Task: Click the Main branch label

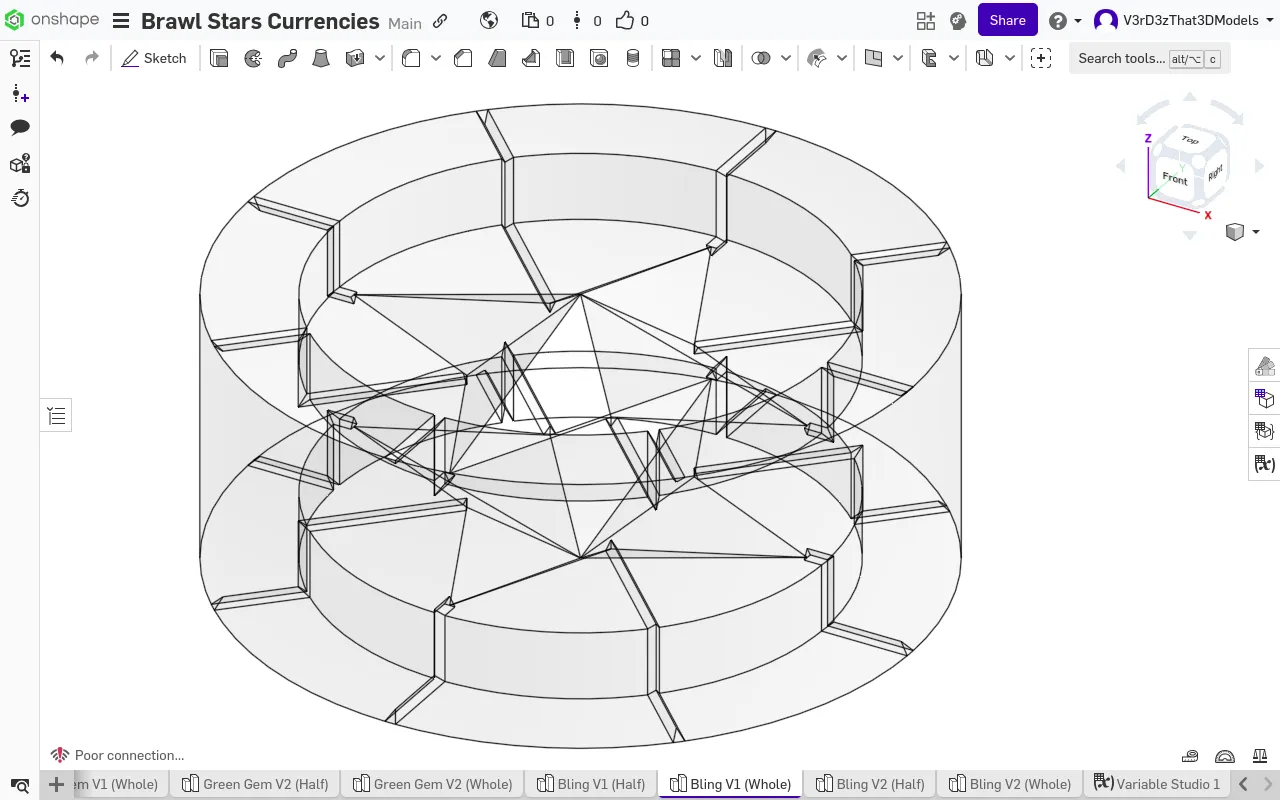Action: (x=405, y=22)
